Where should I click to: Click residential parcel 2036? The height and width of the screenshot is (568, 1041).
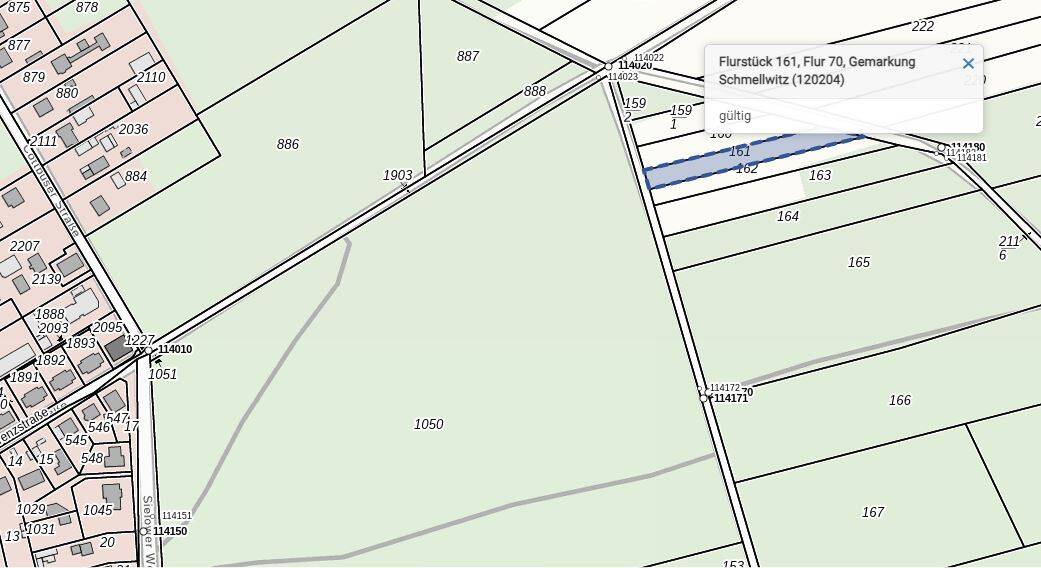click(x=133, y=129)
